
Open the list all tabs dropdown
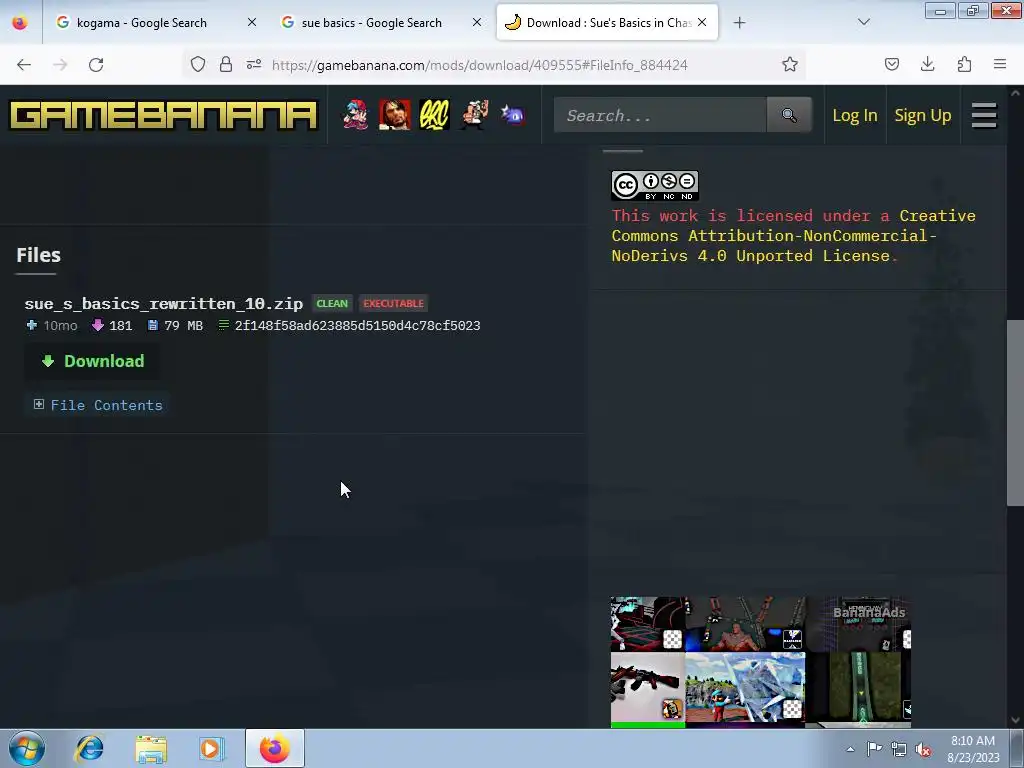864,22
